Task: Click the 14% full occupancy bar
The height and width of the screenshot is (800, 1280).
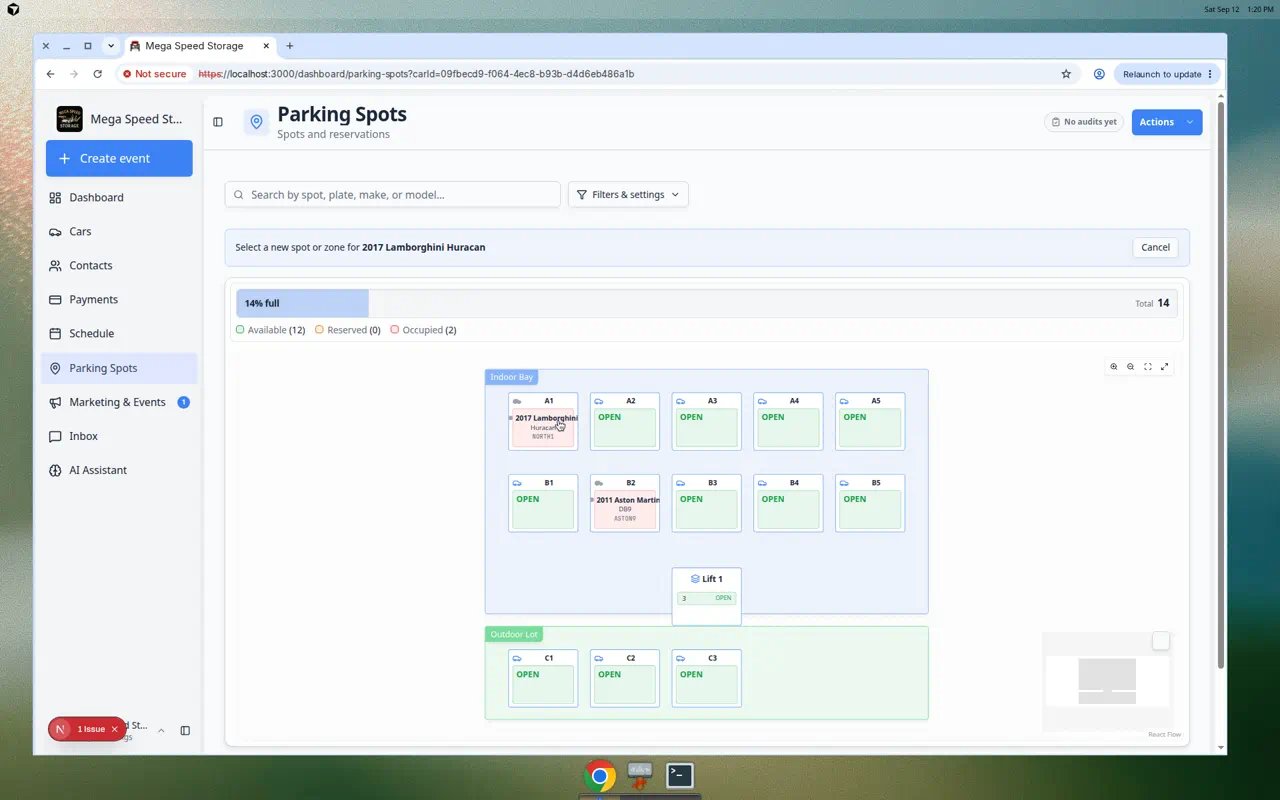Action: tap(302, 303)
